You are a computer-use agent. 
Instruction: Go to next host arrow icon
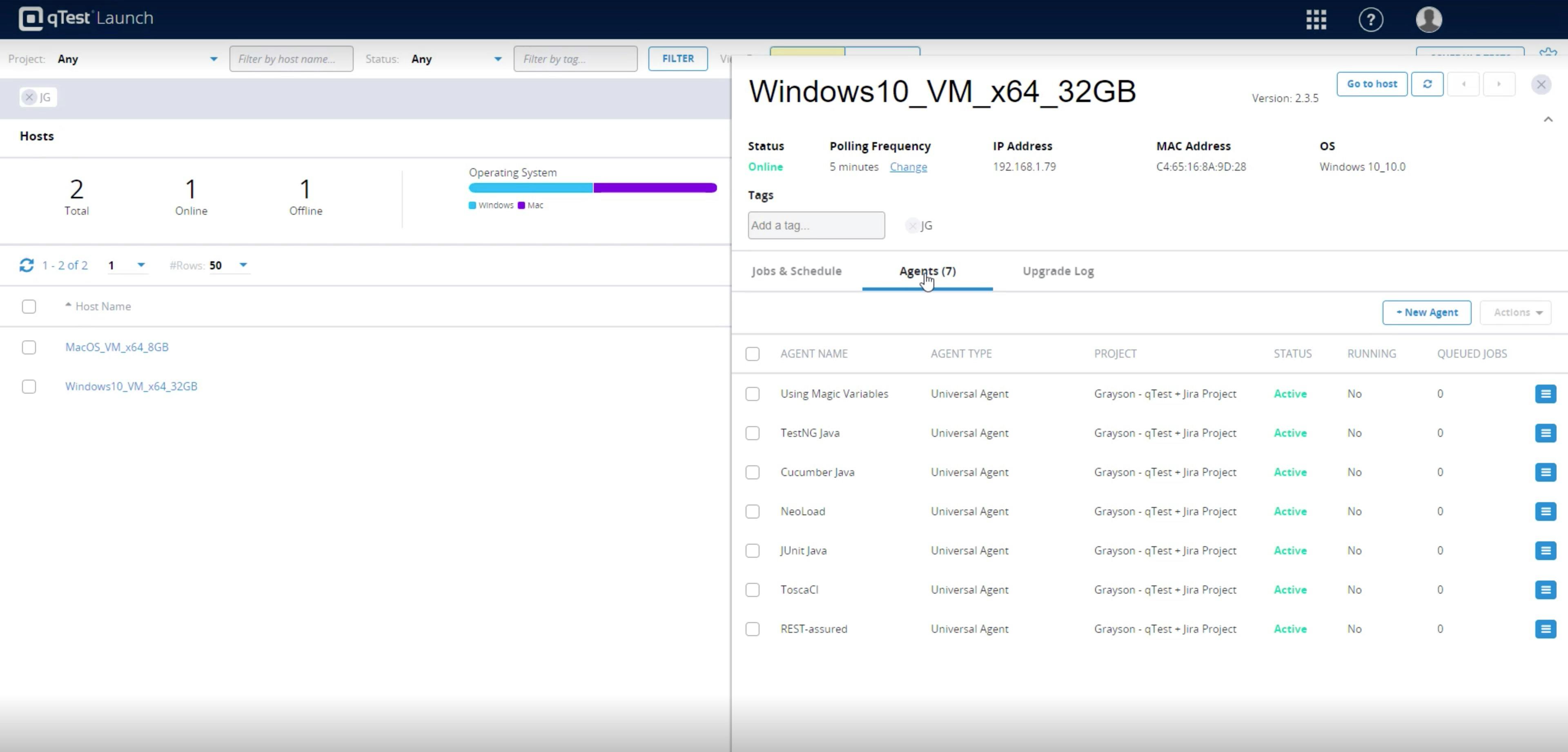[1499, 84]
